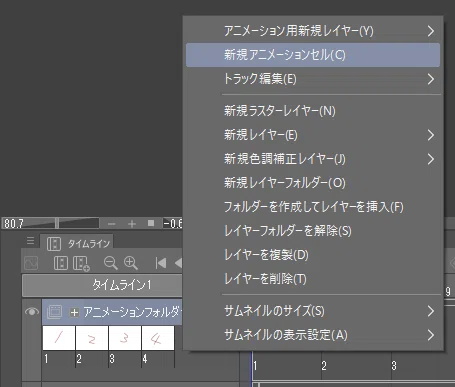Click the -0.6 rotation angle field

[x=172, y=223]
